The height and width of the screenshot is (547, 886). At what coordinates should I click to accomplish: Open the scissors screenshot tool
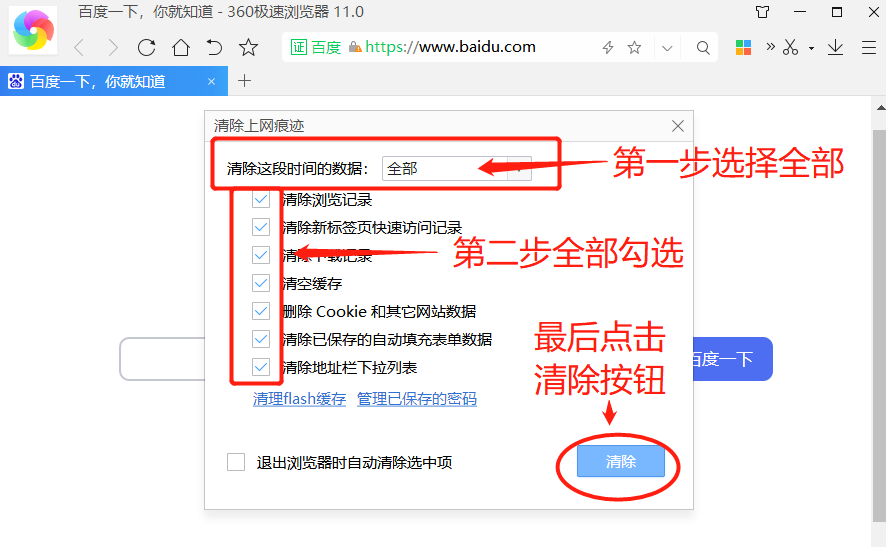coord(790,47)
